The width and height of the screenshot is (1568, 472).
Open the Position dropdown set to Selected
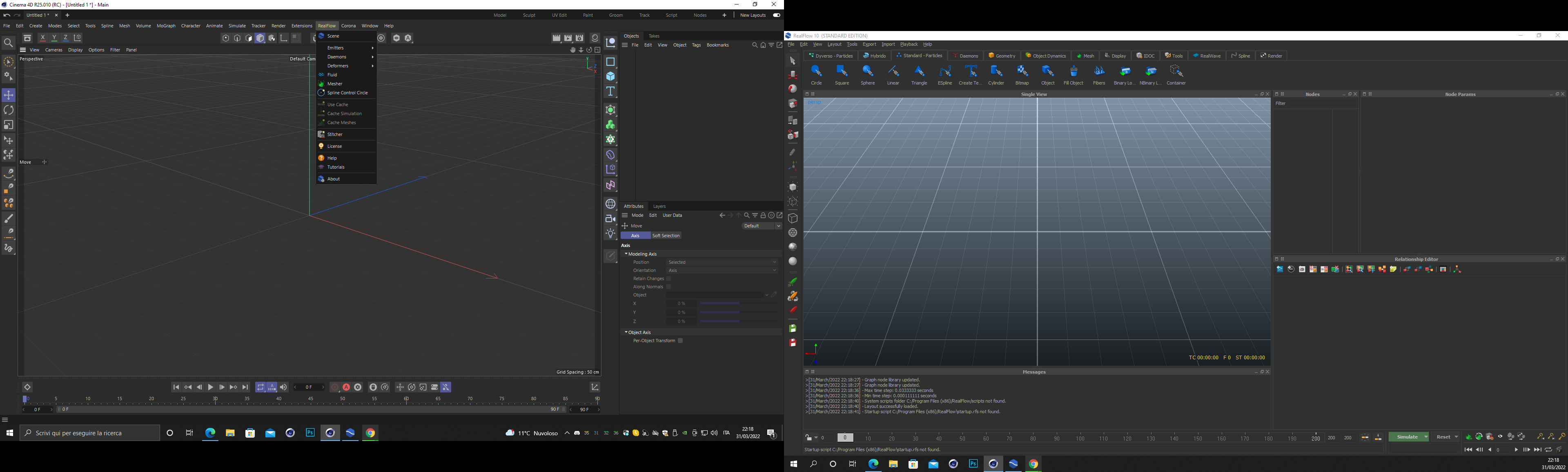click(x=722, y=263)
